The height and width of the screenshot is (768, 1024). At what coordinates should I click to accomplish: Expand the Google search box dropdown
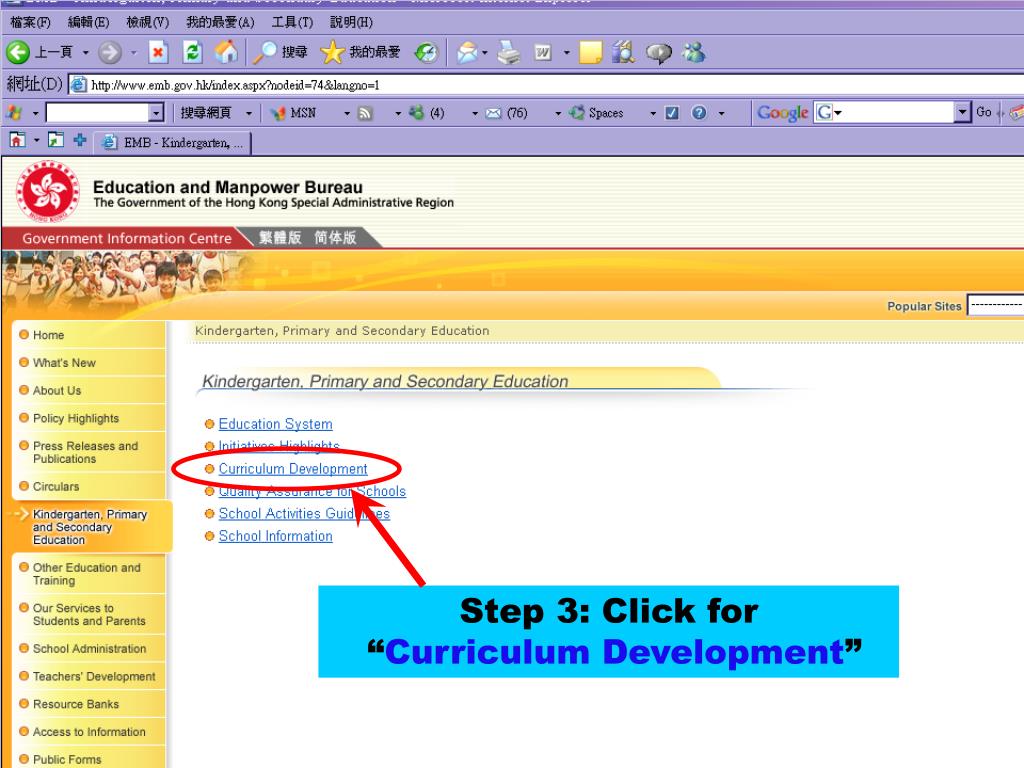click(962, 112)
